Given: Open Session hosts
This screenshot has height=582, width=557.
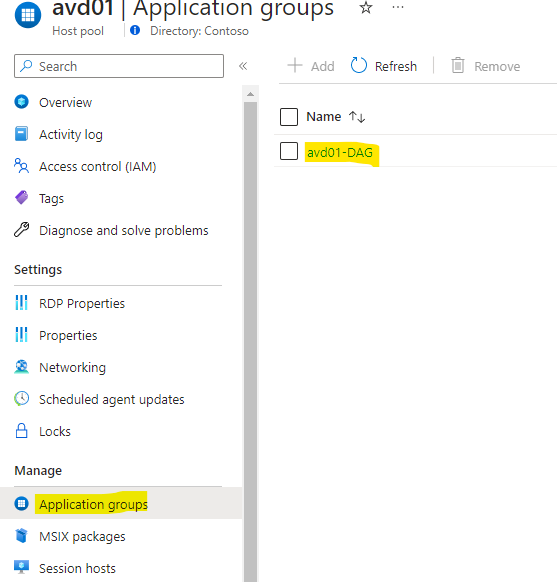Looking at the screenshot, I should pos(78,569).
